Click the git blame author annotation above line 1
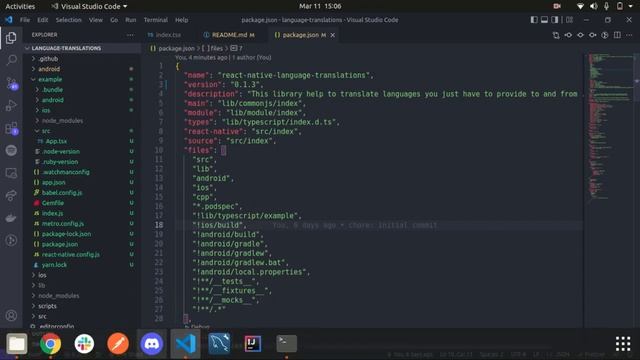The image size is (640, 360). pyautogui.click(x=223, y=58)
